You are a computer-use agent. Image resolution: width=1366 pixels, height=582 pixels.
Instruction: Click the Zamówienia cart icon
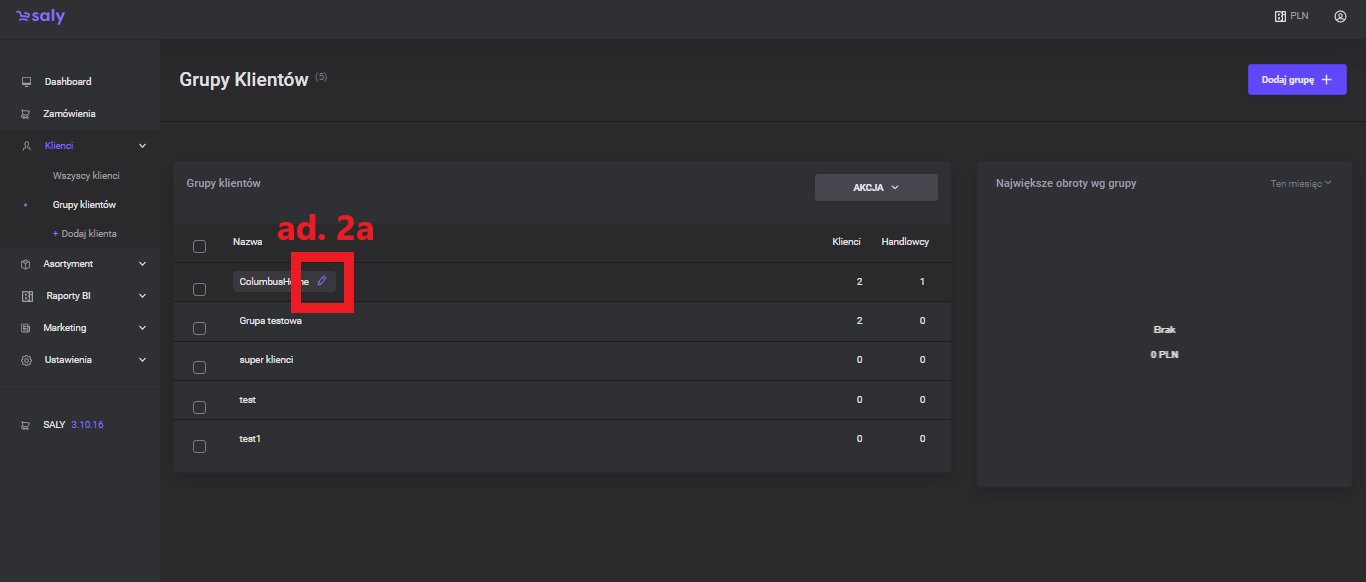[x=27, y=114]
